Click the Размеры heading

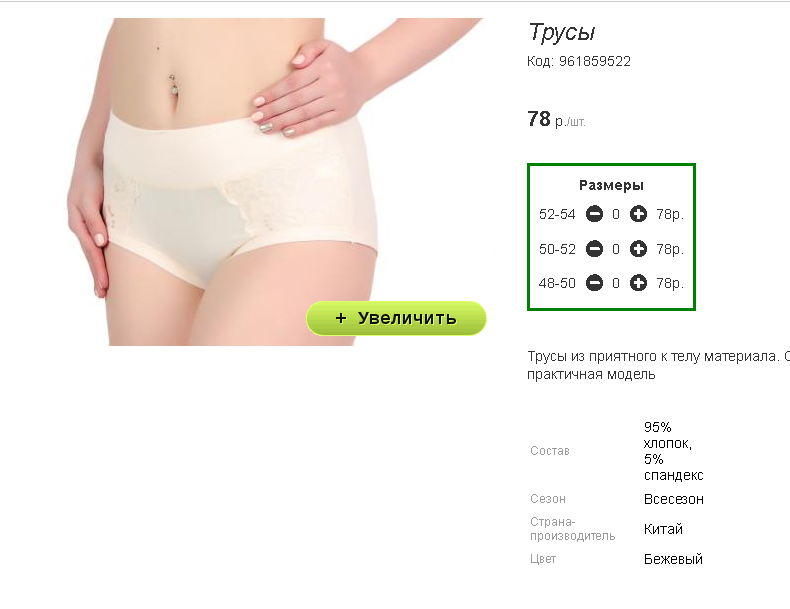[x=611, y=185]
